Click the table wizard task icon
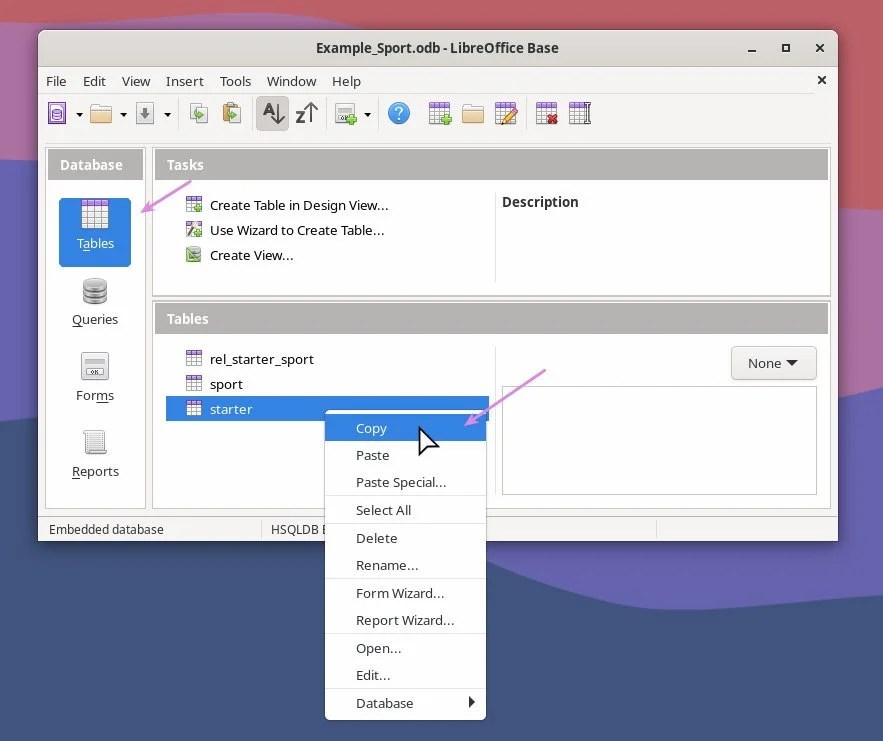This screenshot has width=883, height=741. pos(194,229)
